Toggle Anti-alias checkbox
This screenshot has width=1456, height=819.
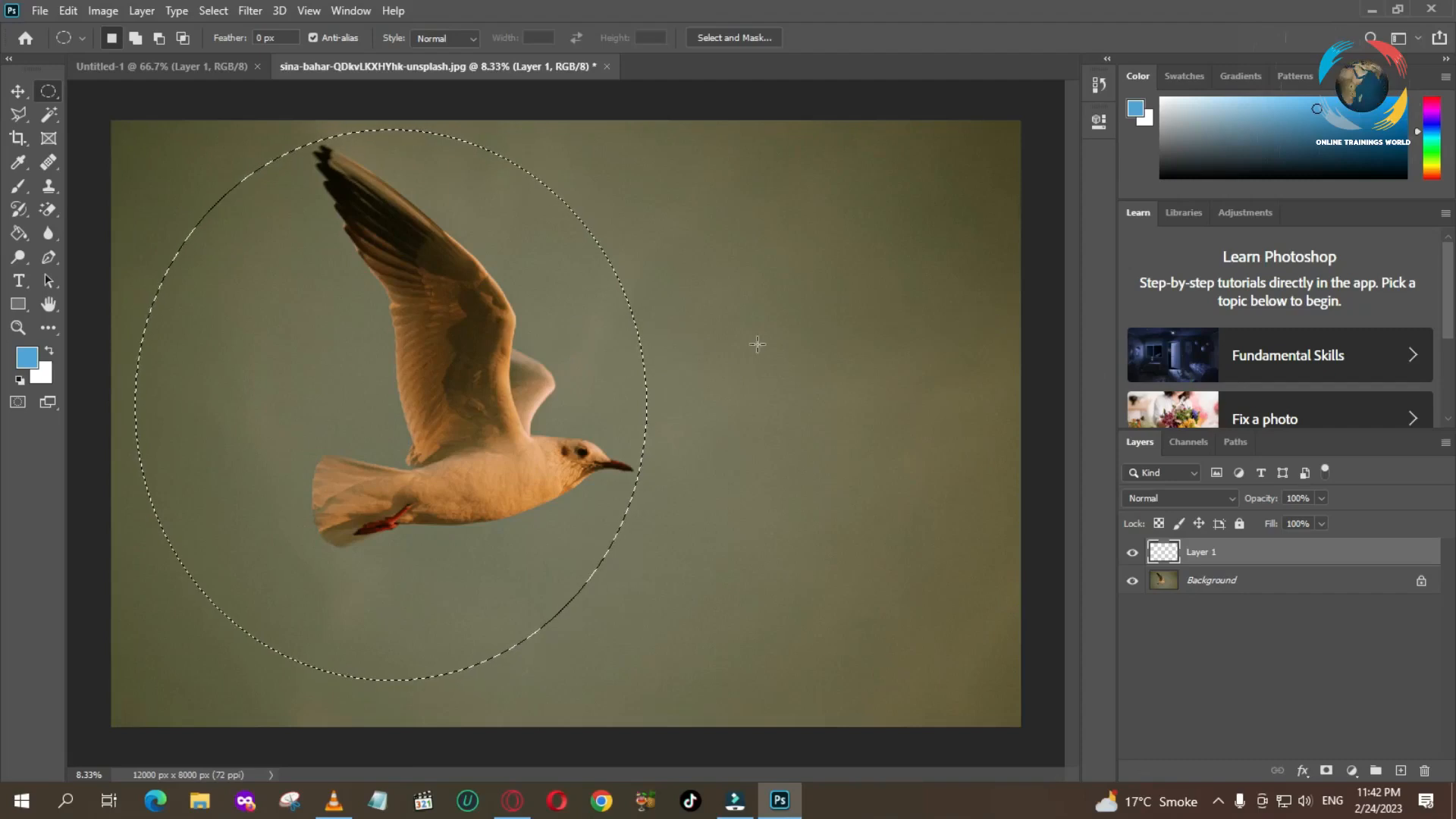(x=313, y=37)
